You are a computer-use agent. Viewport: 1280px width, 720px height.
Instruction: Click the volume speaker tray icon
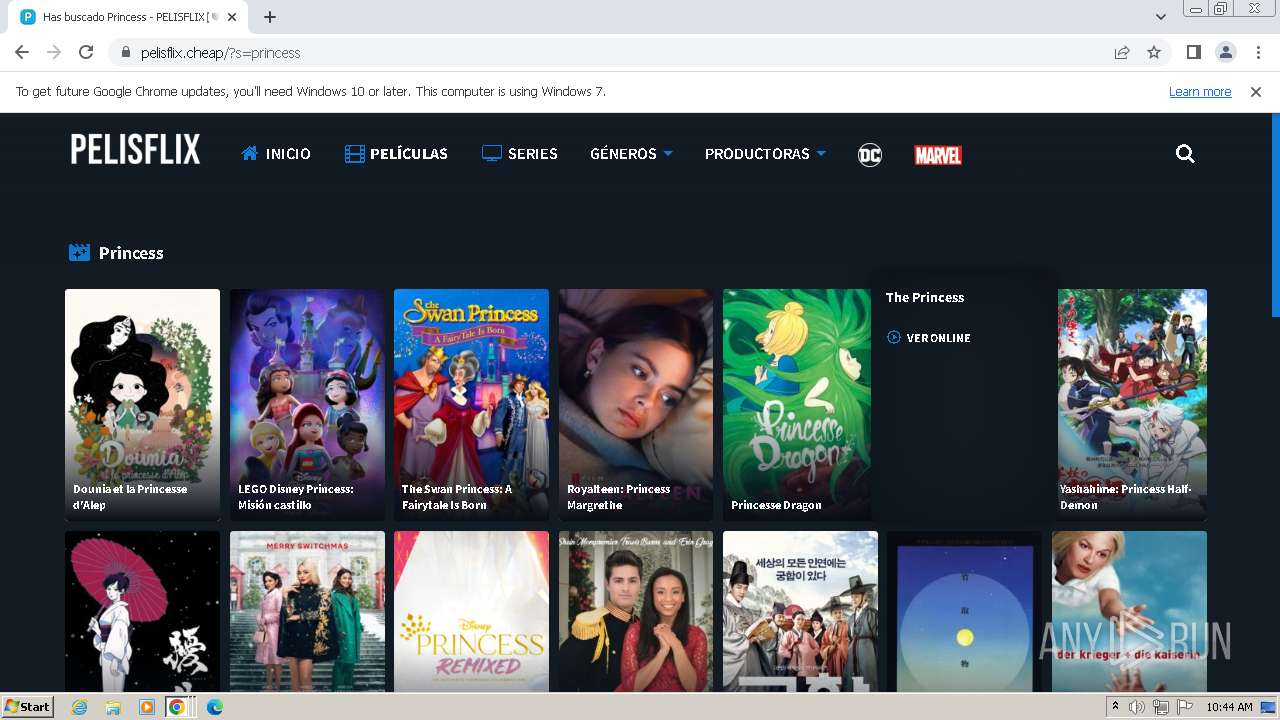[1137, 707]
